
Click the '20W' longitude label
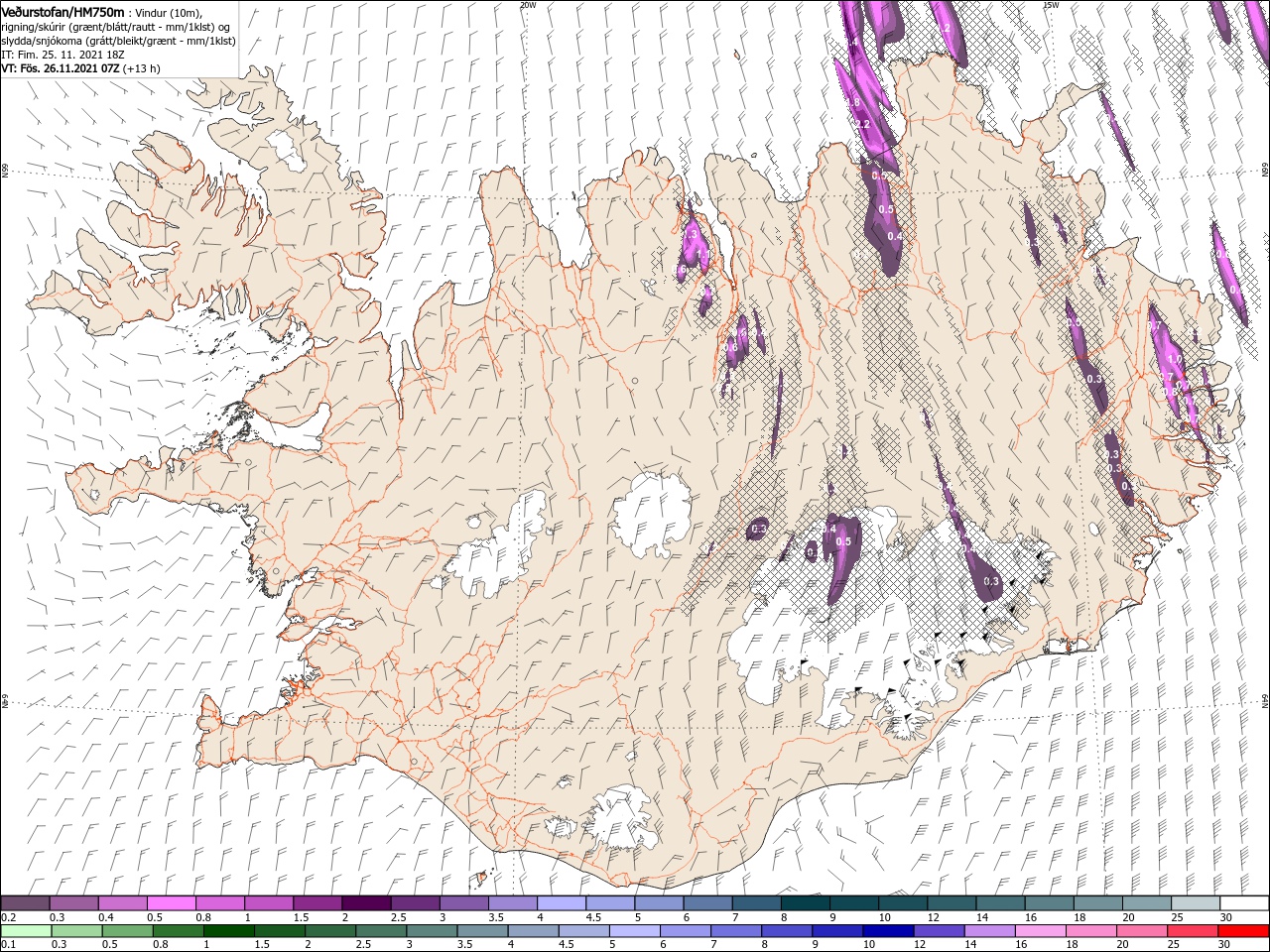(528, 5)
